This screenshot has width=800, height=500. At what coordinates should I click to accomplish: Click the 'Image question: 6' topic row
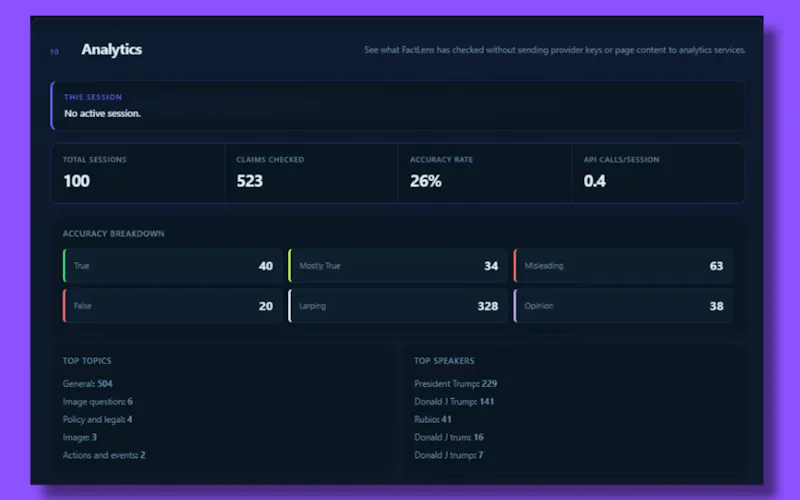[x=97, y=402]
